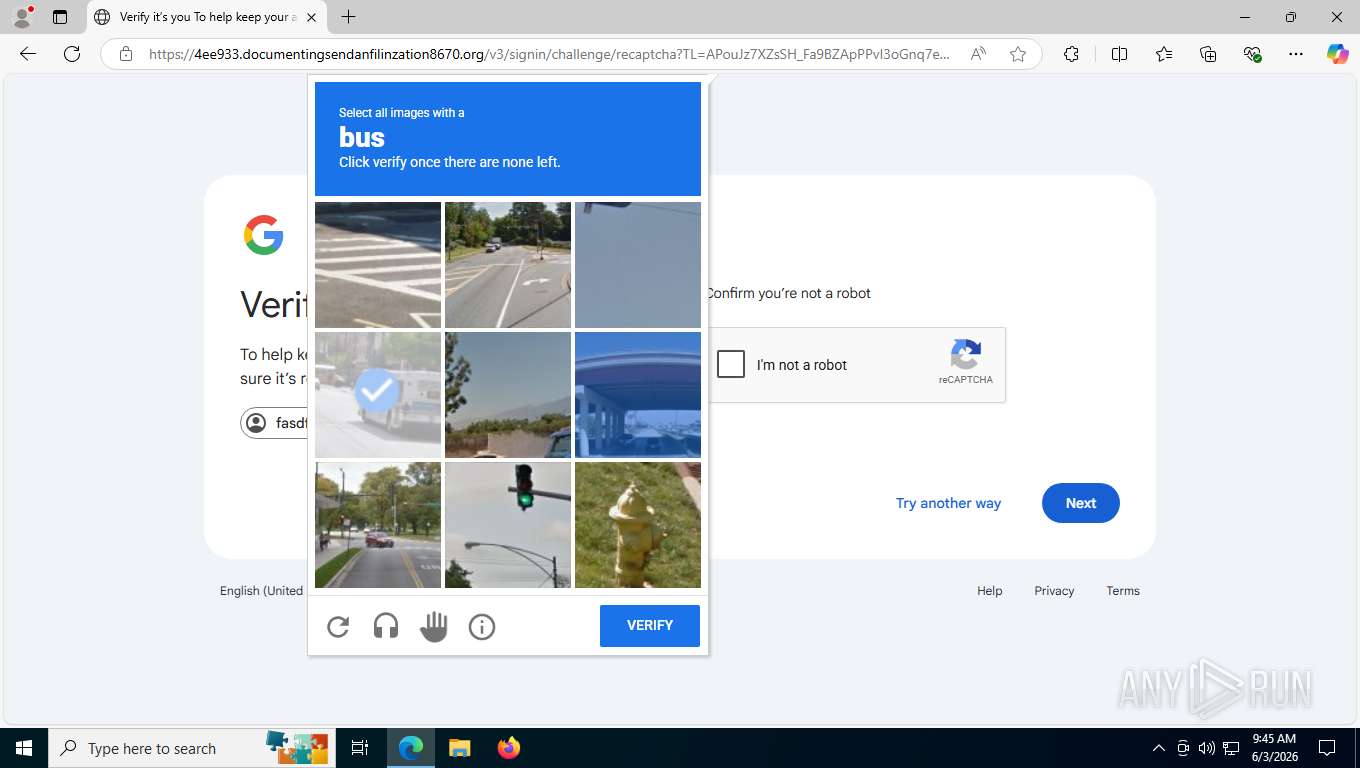Click the address bar URL
The width and height of the screenshot is (1360, 768).
pos(549,54)
